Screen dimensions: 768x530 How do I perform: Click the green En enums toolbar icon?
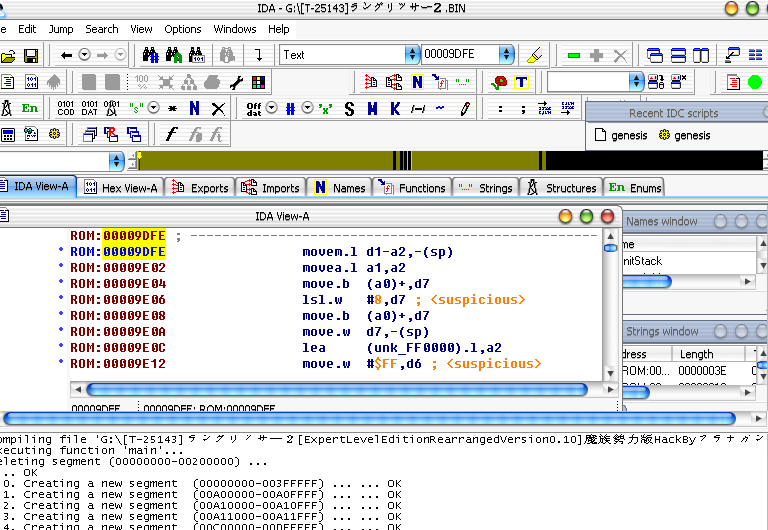point(30,108)
